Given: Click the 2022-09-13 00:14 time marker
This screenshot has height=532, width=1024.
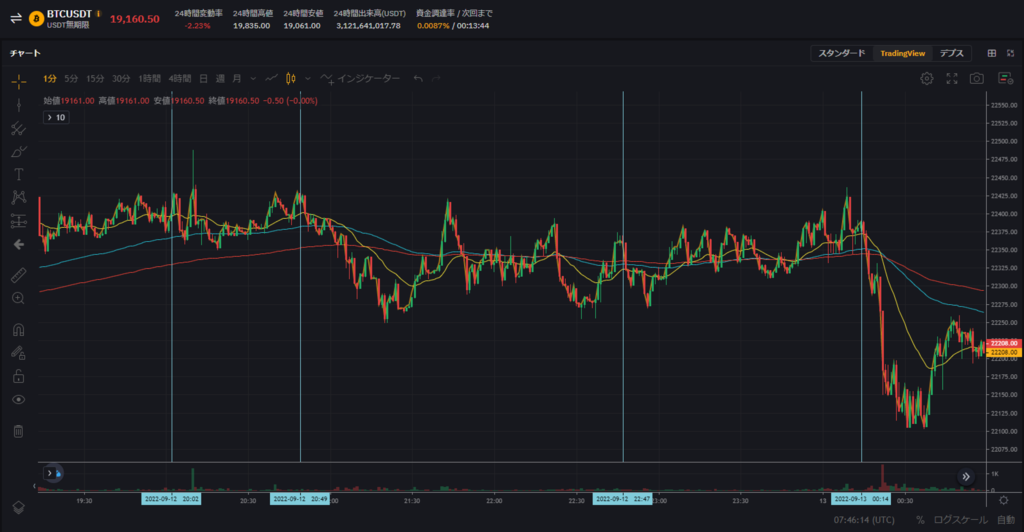Looking at the screenshot, I should point(861,499).
